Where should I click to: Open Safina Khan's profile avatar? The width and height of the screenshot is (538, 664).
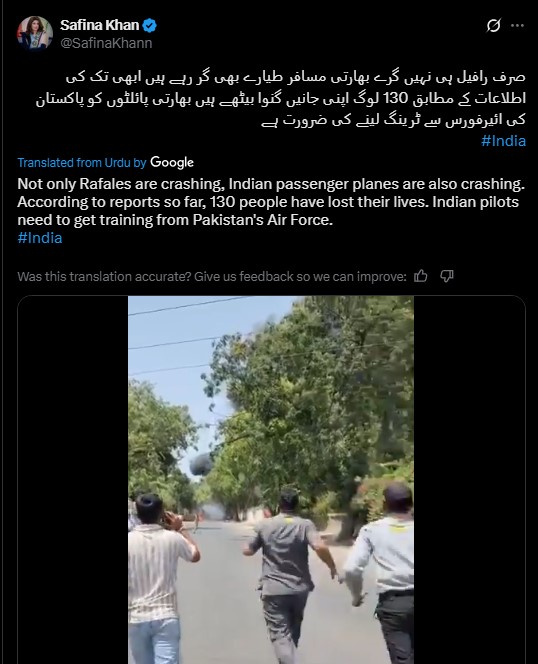click(x=35, y=33)
